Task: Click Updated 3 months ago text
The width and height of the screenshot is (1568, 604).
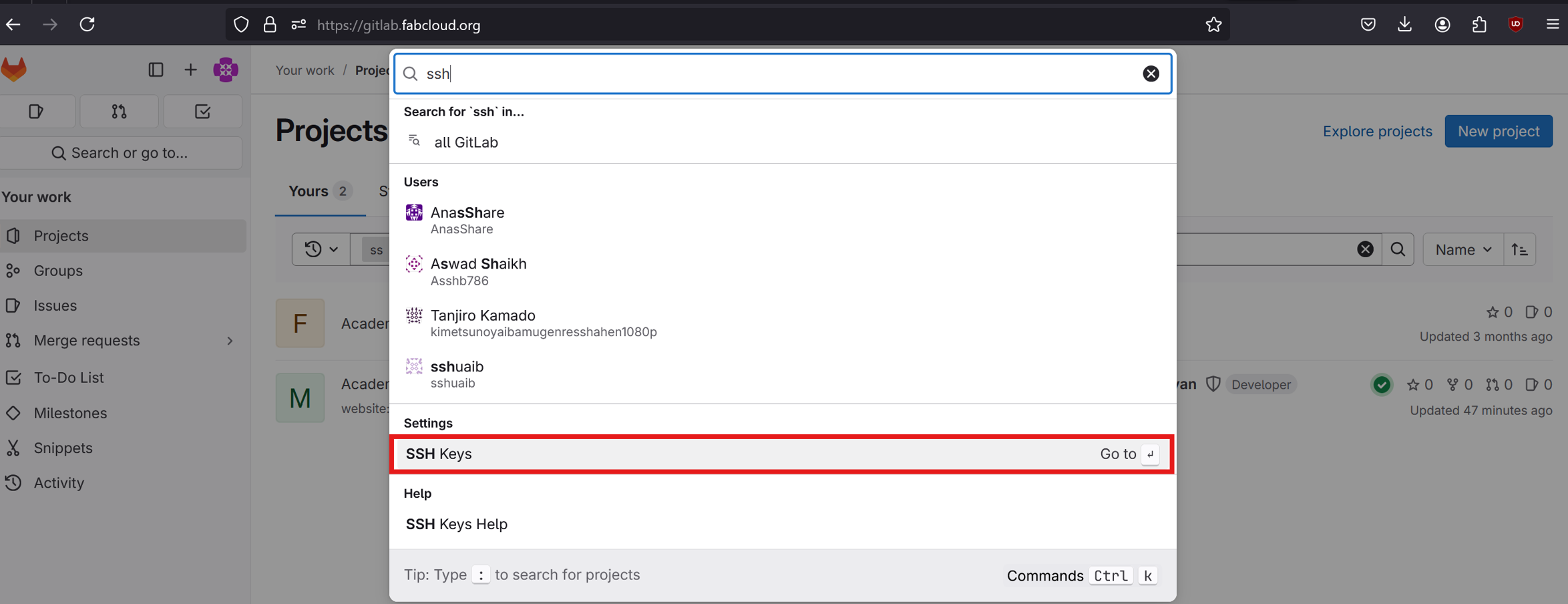Action: point(1485,337)
